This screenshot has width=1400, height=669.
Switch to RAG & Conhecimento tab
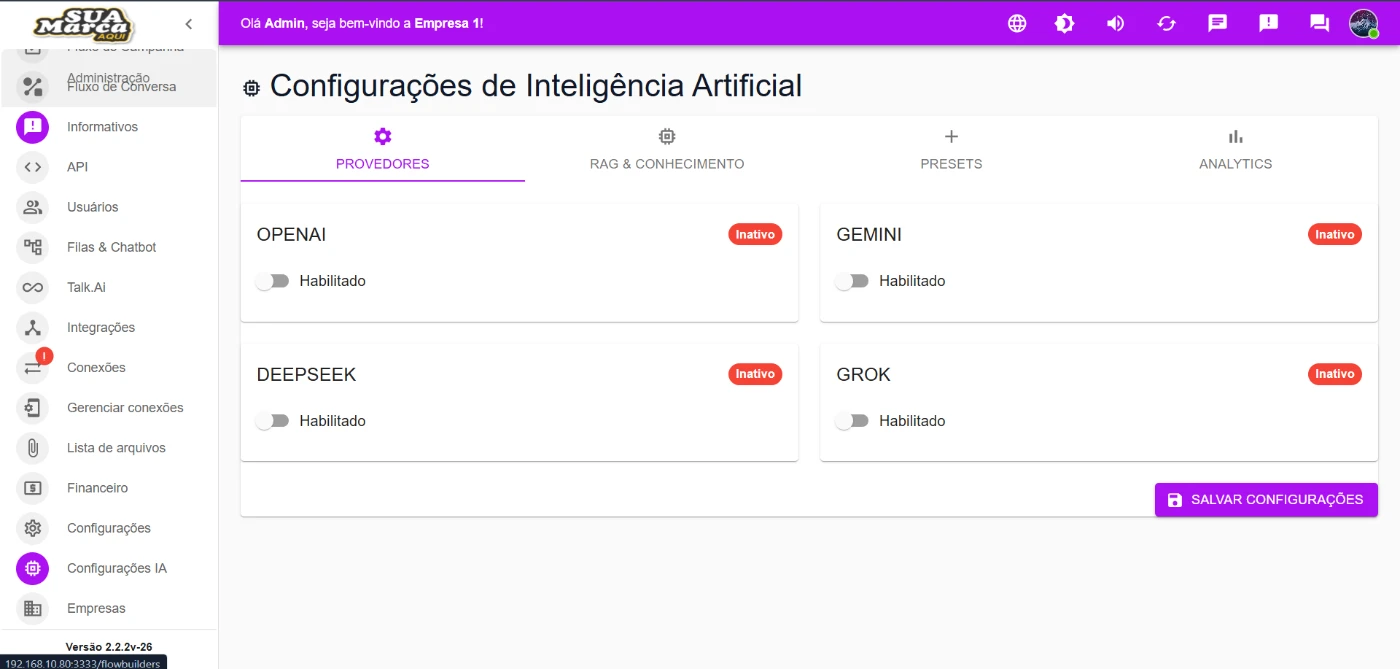667,149
